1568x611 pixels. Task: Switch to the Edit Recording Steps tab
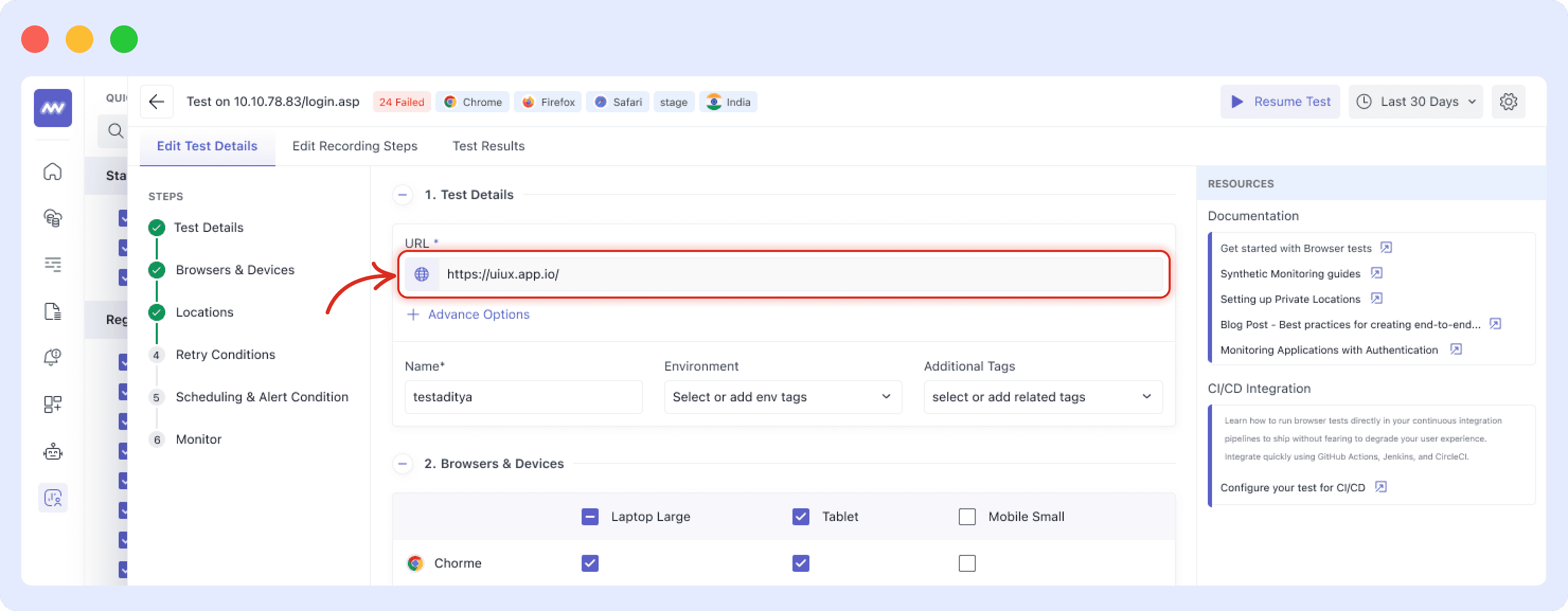pyautogui.click(x=355, y=146)
